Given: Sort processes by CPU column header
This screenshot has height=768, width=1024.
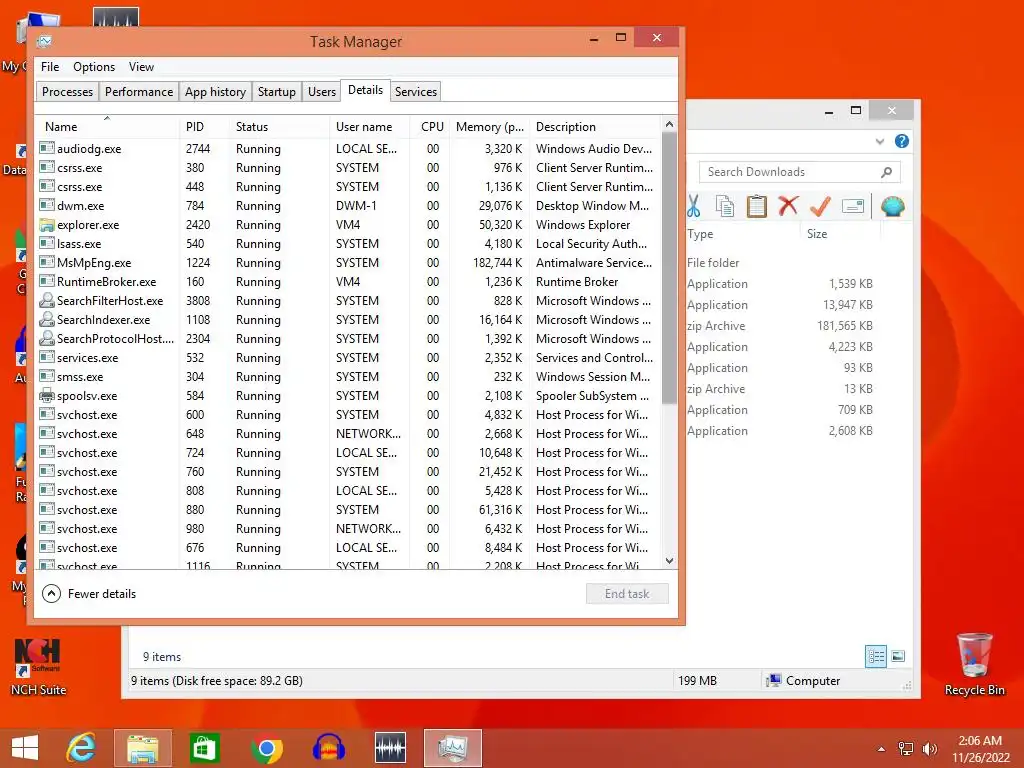Looking at the screenshot, I should coord(432,127).
